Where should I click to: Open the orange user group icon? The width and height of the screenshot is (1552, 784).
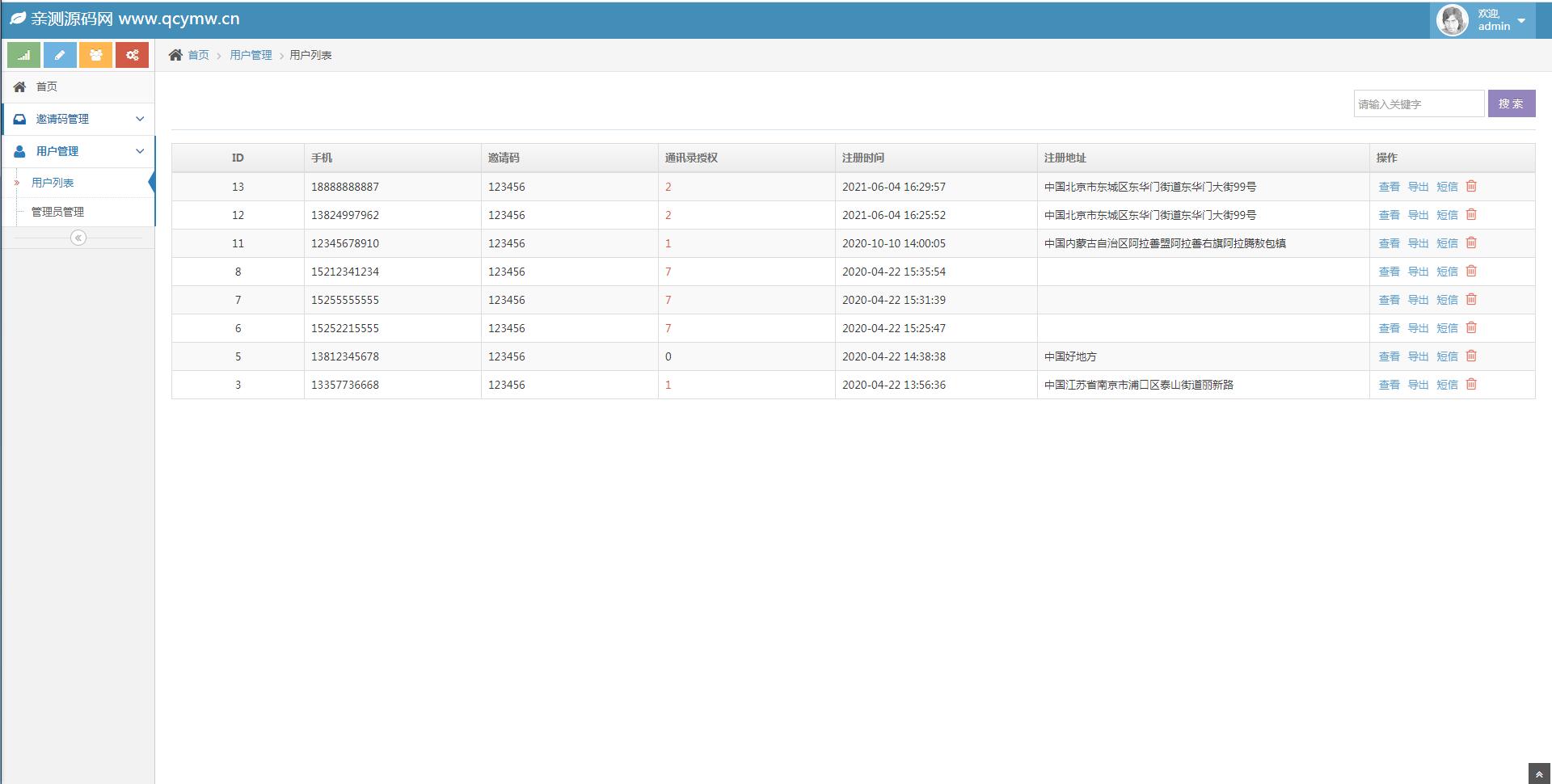point(96,55)
